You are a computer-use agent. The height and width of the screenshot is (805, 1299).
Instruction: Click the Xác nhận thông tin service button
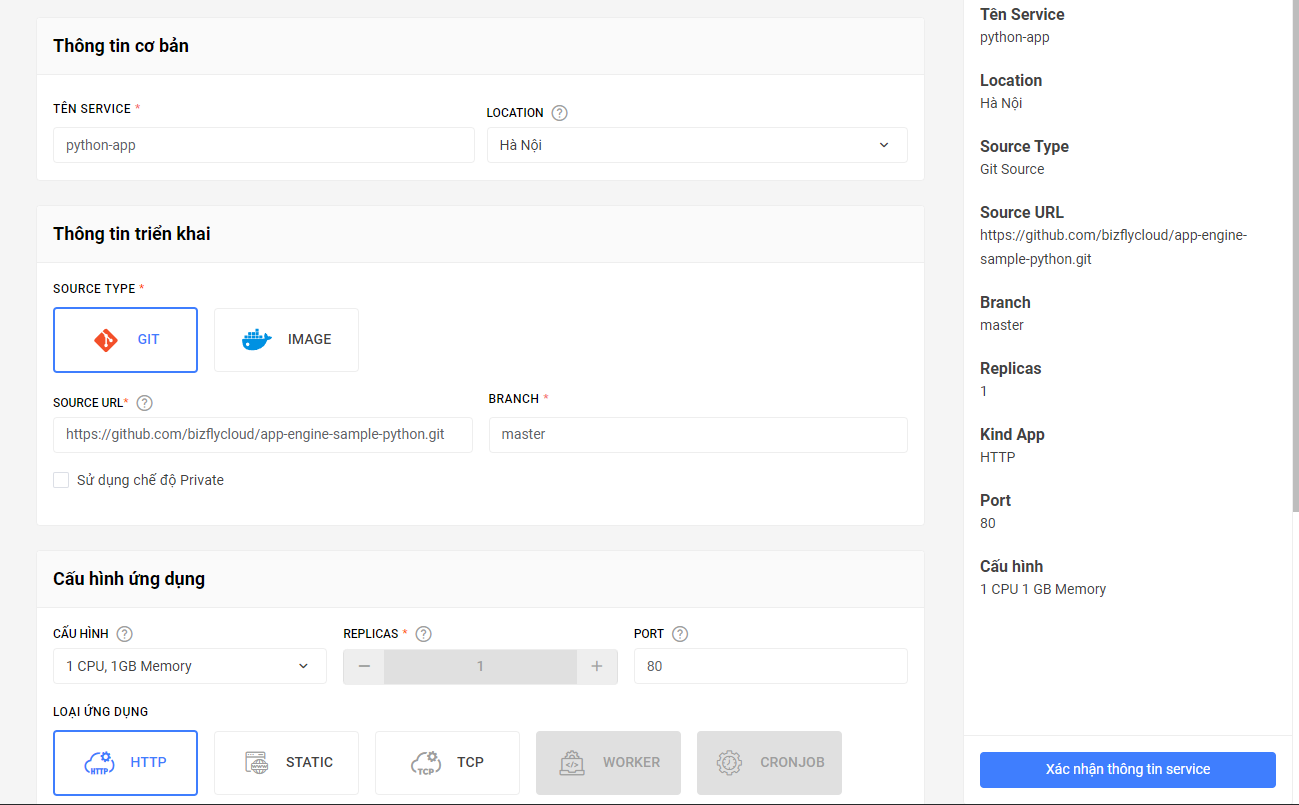pyautogui.click(x=1126, y=769)
